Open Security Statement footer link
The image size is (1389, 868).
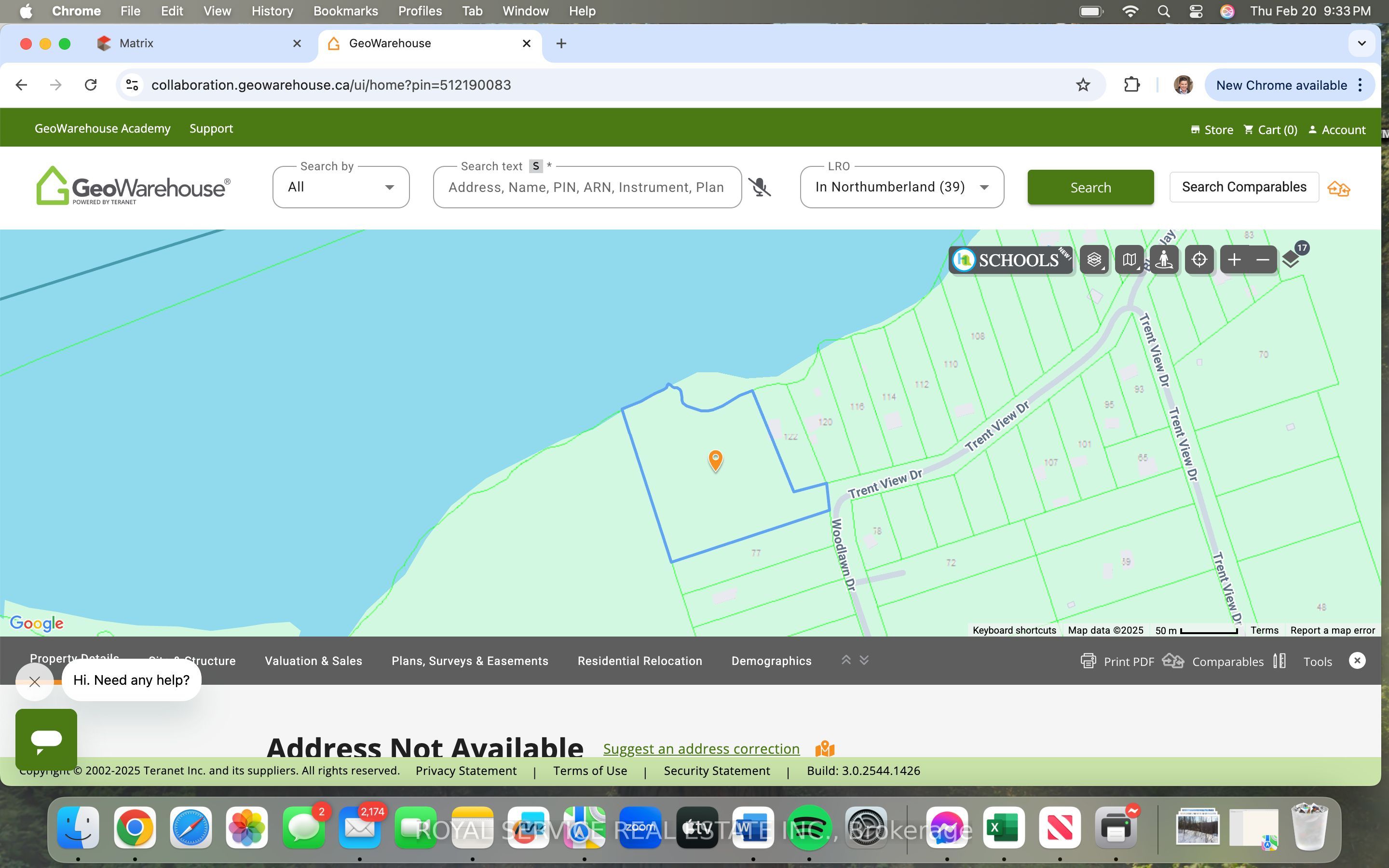click(x=717, y=771)
